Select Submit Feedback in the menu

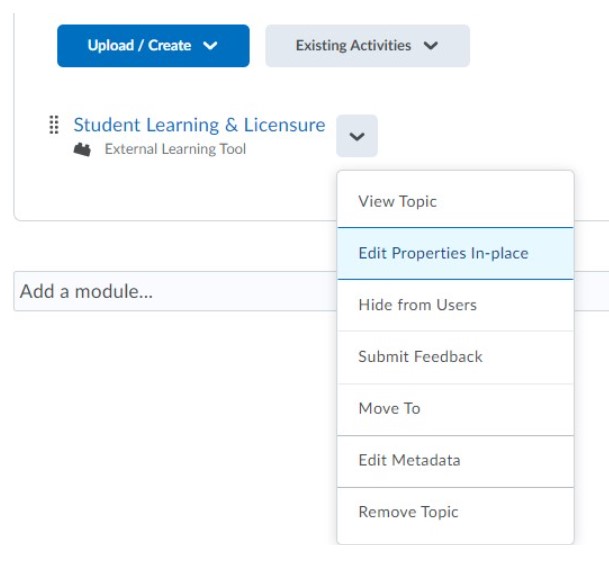456,357
